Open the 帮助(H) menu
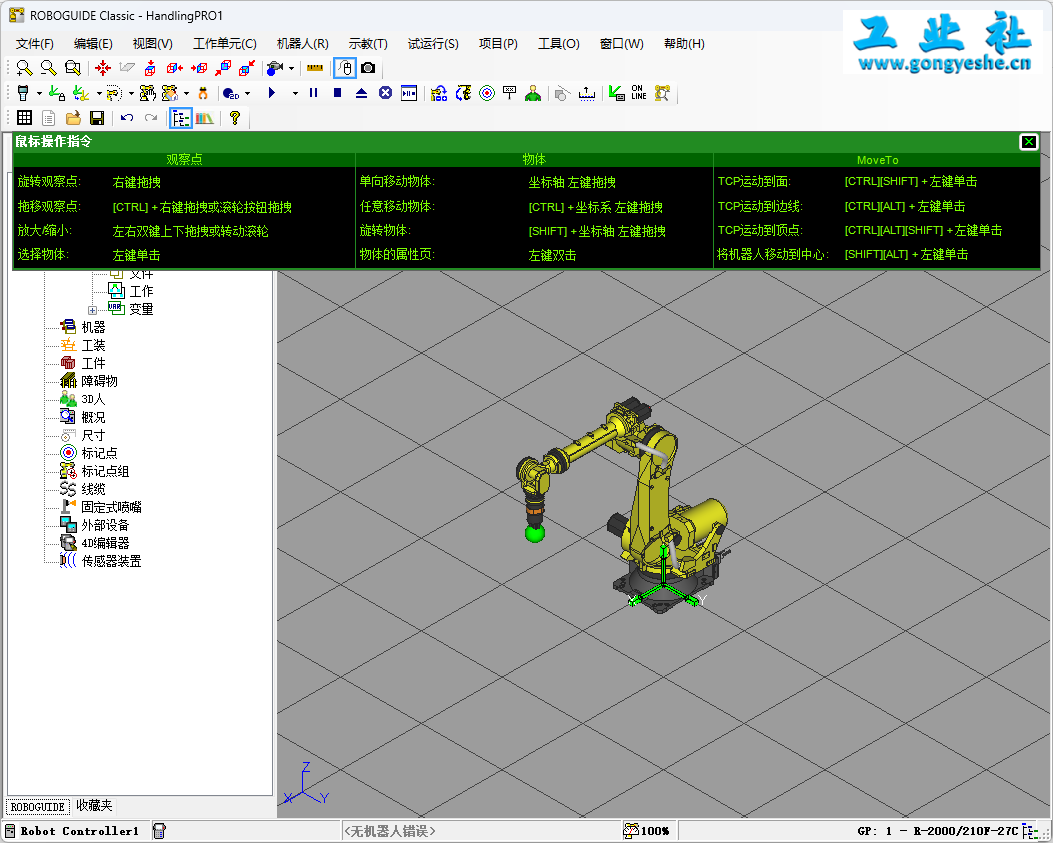Viewport: 1053px width, 843px height. pyautogui.click(x=684, y=44)
